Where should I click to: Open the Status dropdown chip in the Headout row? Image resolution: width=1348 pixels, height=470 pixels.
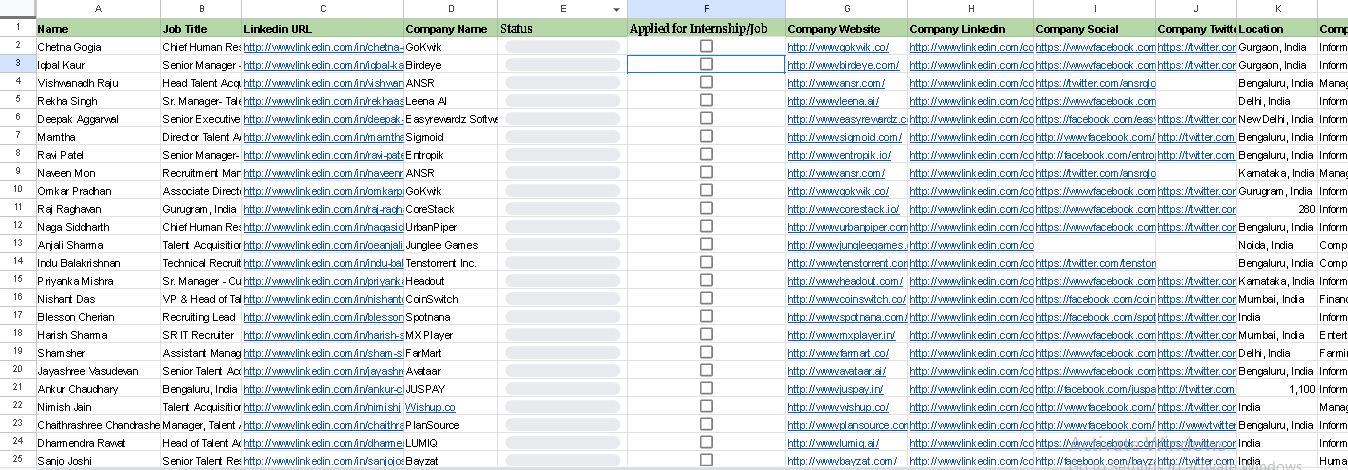click(562, 281)
